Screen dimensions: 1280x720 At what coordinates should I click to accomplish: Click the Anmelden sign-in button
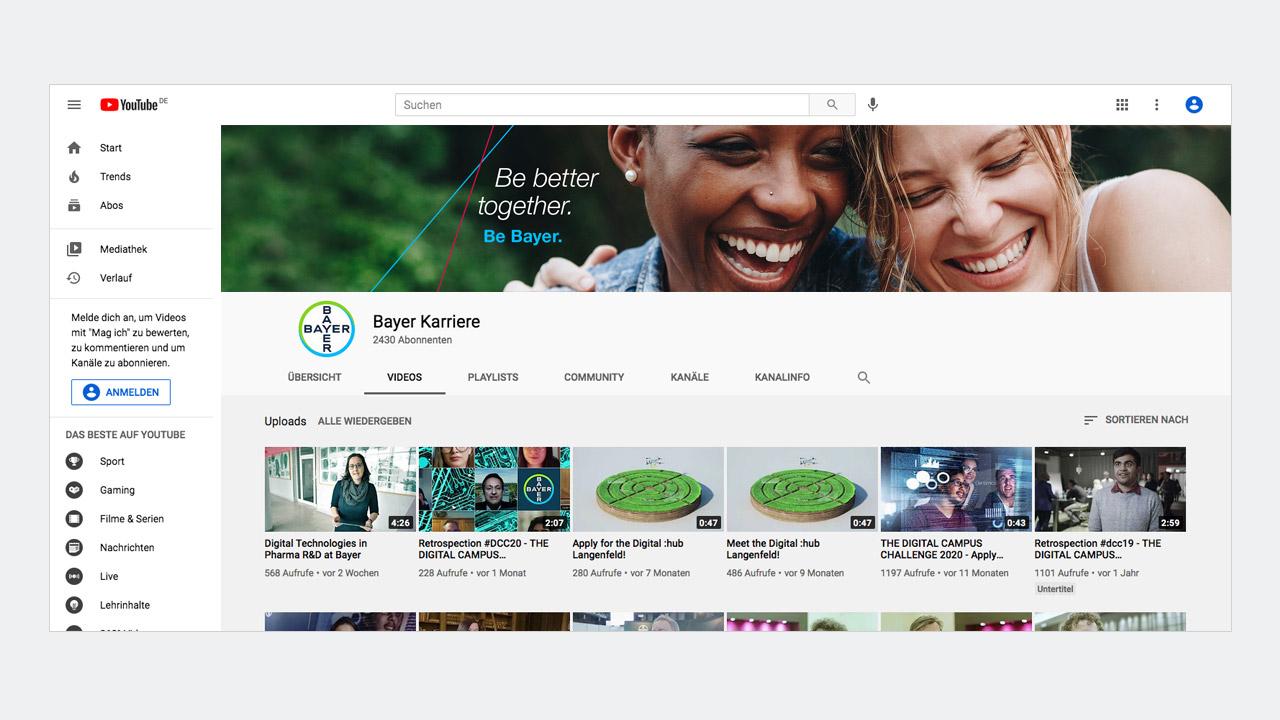click(x=121, y=393)
